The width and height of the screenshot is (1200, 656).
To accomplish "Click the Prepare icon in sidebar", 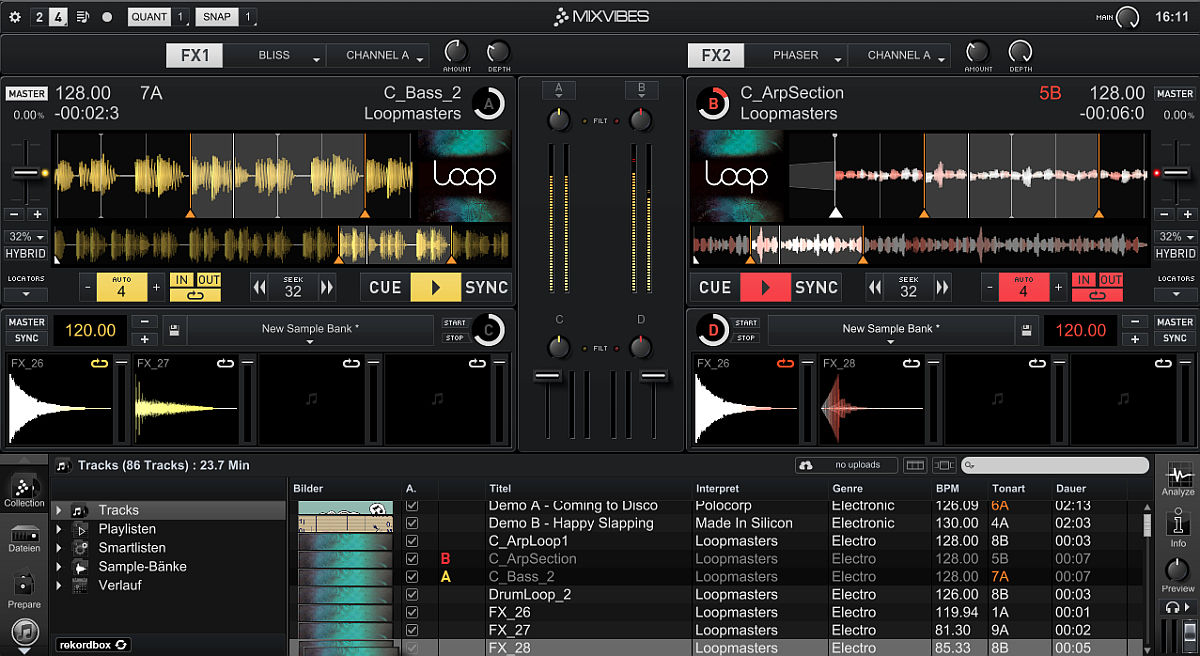I will (x=24, y=590).
